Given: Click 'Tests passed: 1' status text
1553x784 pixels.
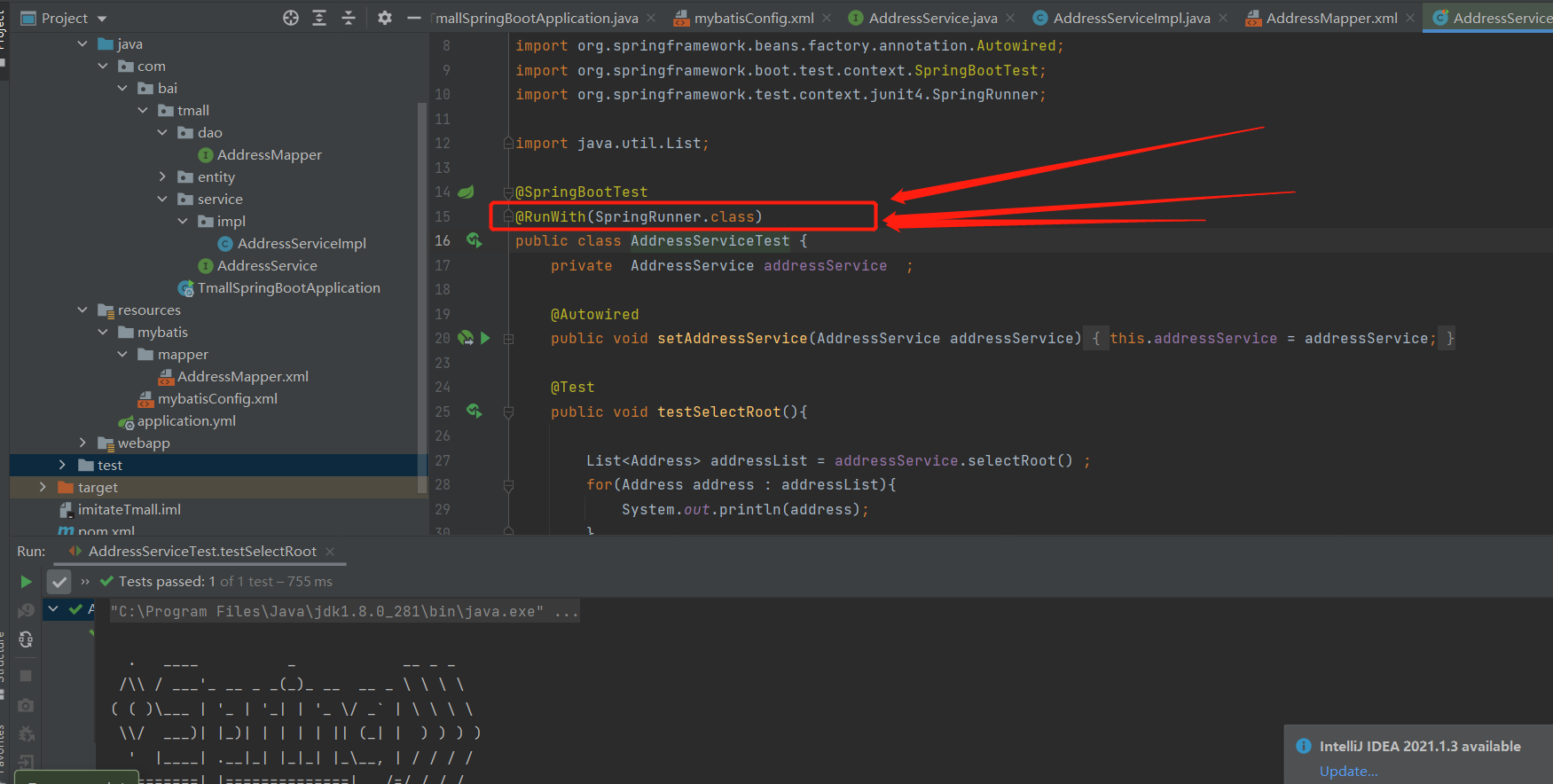Looking at the screenshot, I should [x=168, y=582].
